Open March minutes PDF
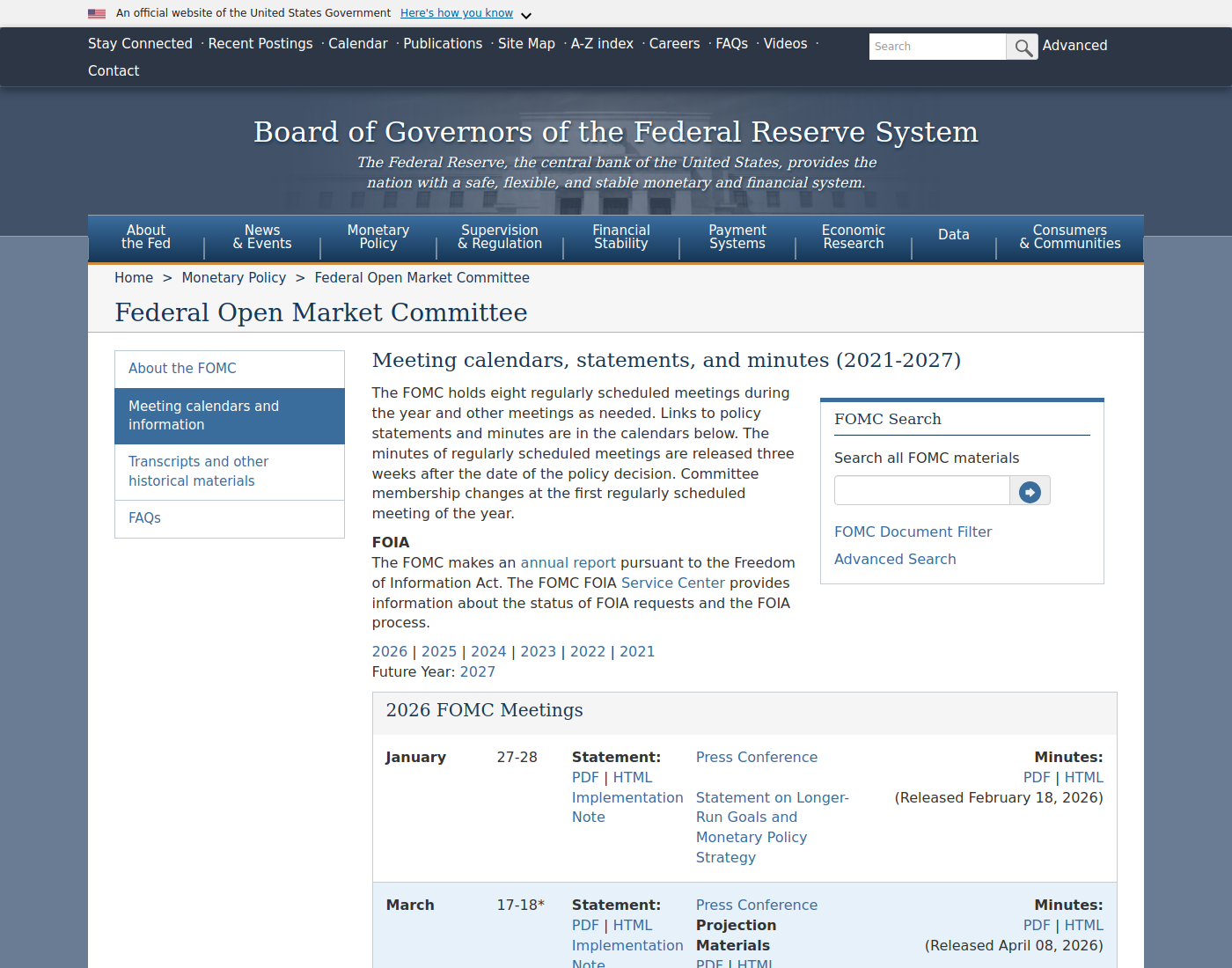1232x968 pixels. point(1037,926)
